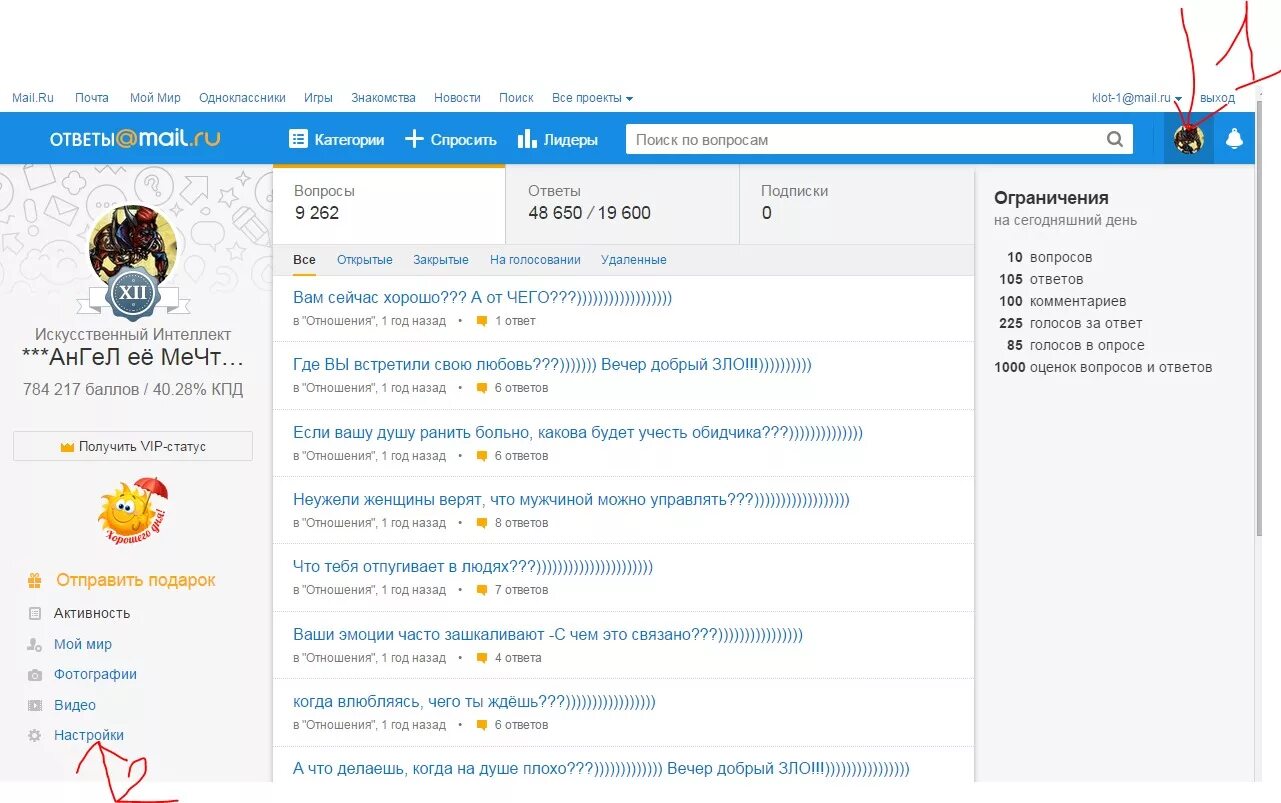This screenshot has width=1281, height=803.
Task: Click the XII rank badge
Action: 133,293
